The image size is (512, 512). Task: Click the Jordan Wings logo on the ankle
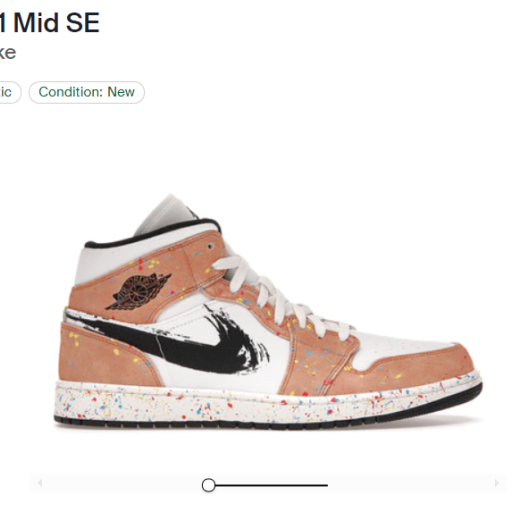click(138, 291)
